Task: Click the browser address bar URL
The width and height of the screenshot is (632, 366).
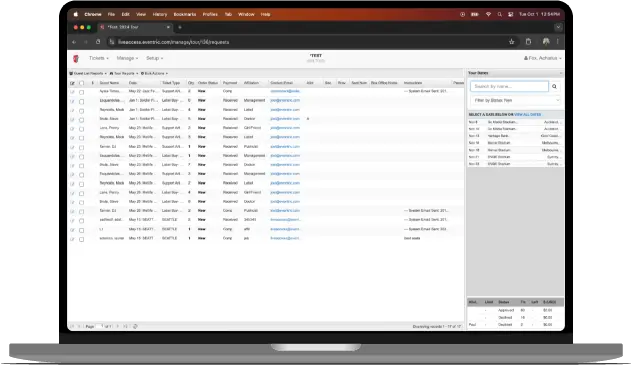Action: tap(174, 42)
